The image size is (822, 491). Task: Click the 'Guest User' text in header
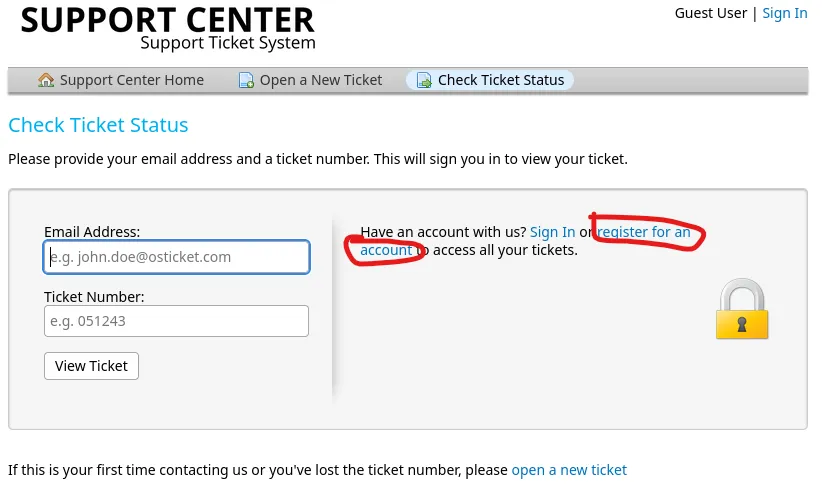(x=711, y=13)
